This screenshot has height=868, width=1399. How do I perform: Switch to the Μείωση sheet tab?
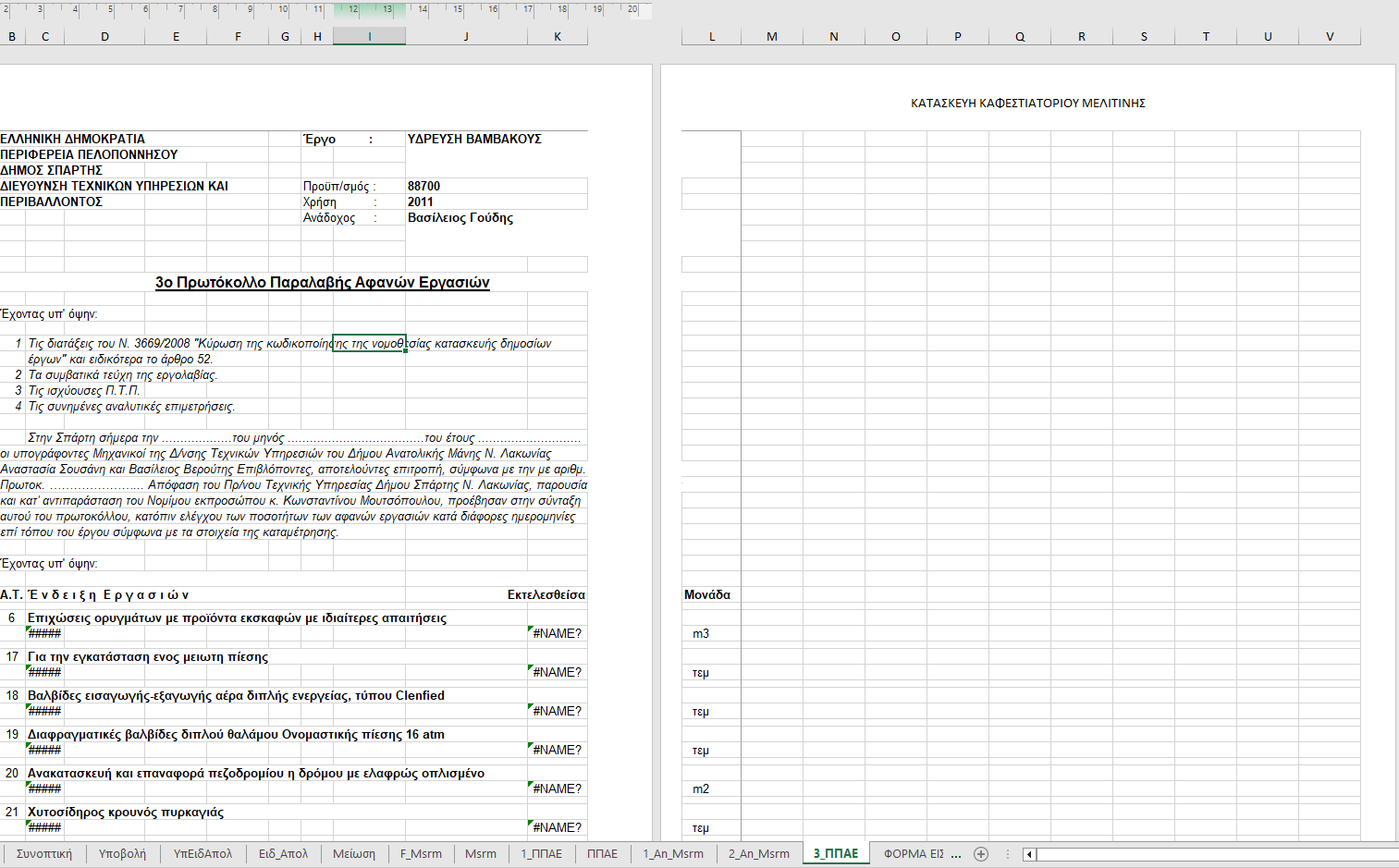tap(354, 854)
